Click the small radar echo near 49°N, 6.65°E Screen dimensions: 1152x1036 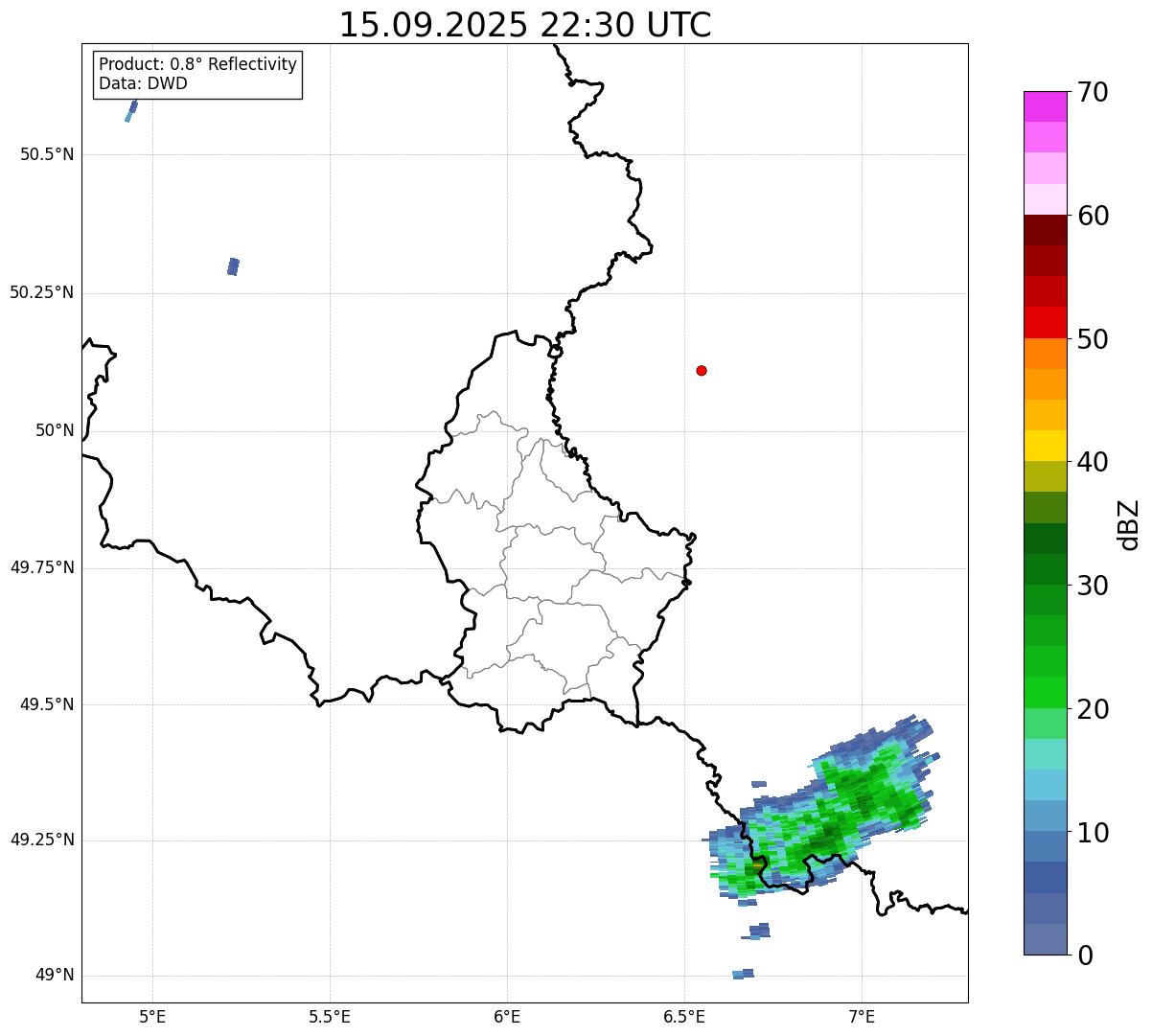[x=743, y=974]
